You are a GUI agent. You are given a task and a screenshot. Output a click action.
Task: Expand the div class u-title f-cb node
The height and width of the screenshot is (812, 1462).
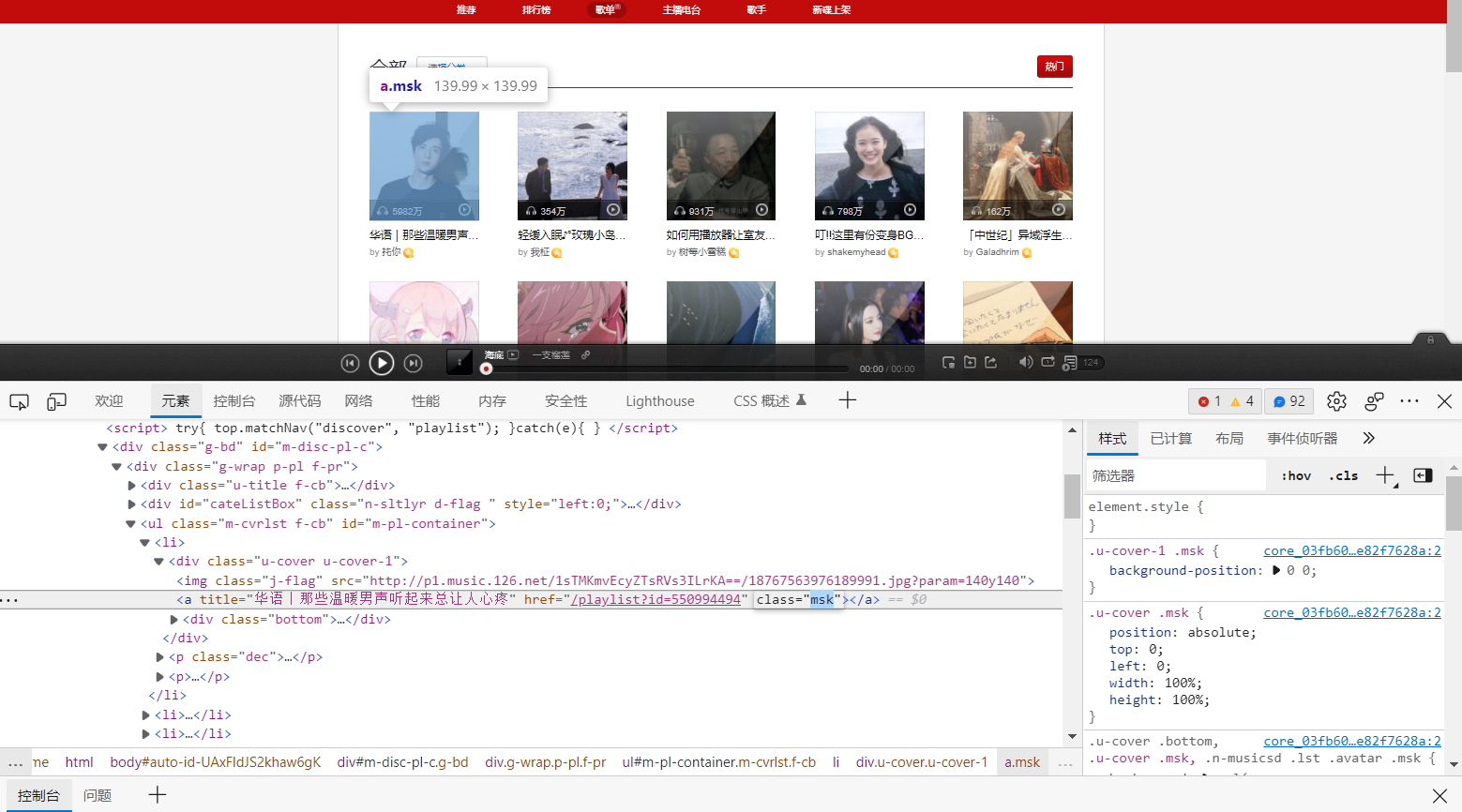(x=131, y=486)
